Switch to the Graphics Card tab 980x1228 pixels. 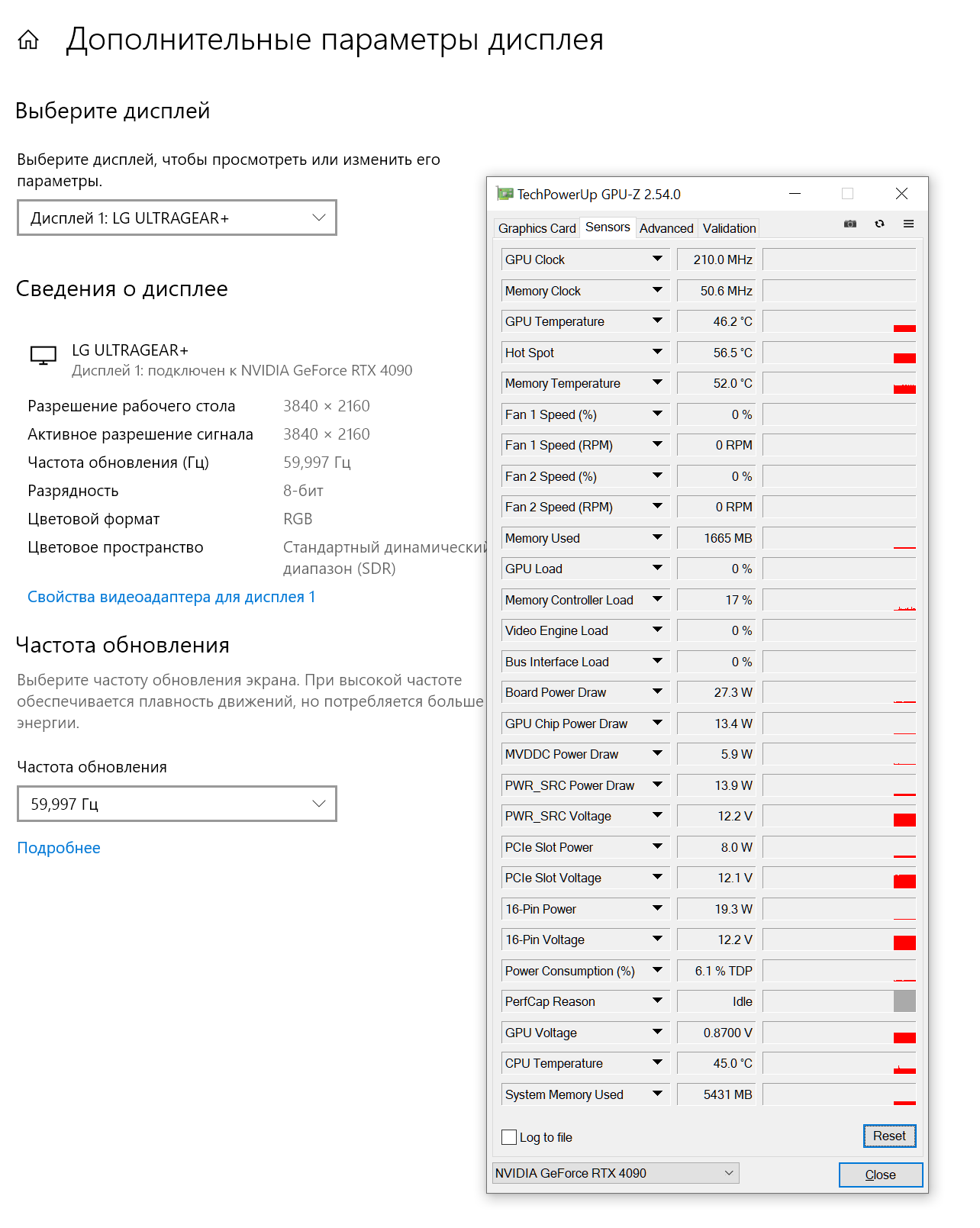(537, 228)
